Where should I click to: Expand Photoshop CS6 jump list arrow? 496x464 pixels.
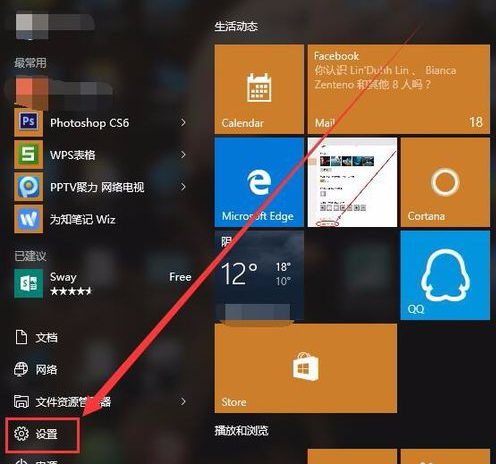click(x=183, y=122)
